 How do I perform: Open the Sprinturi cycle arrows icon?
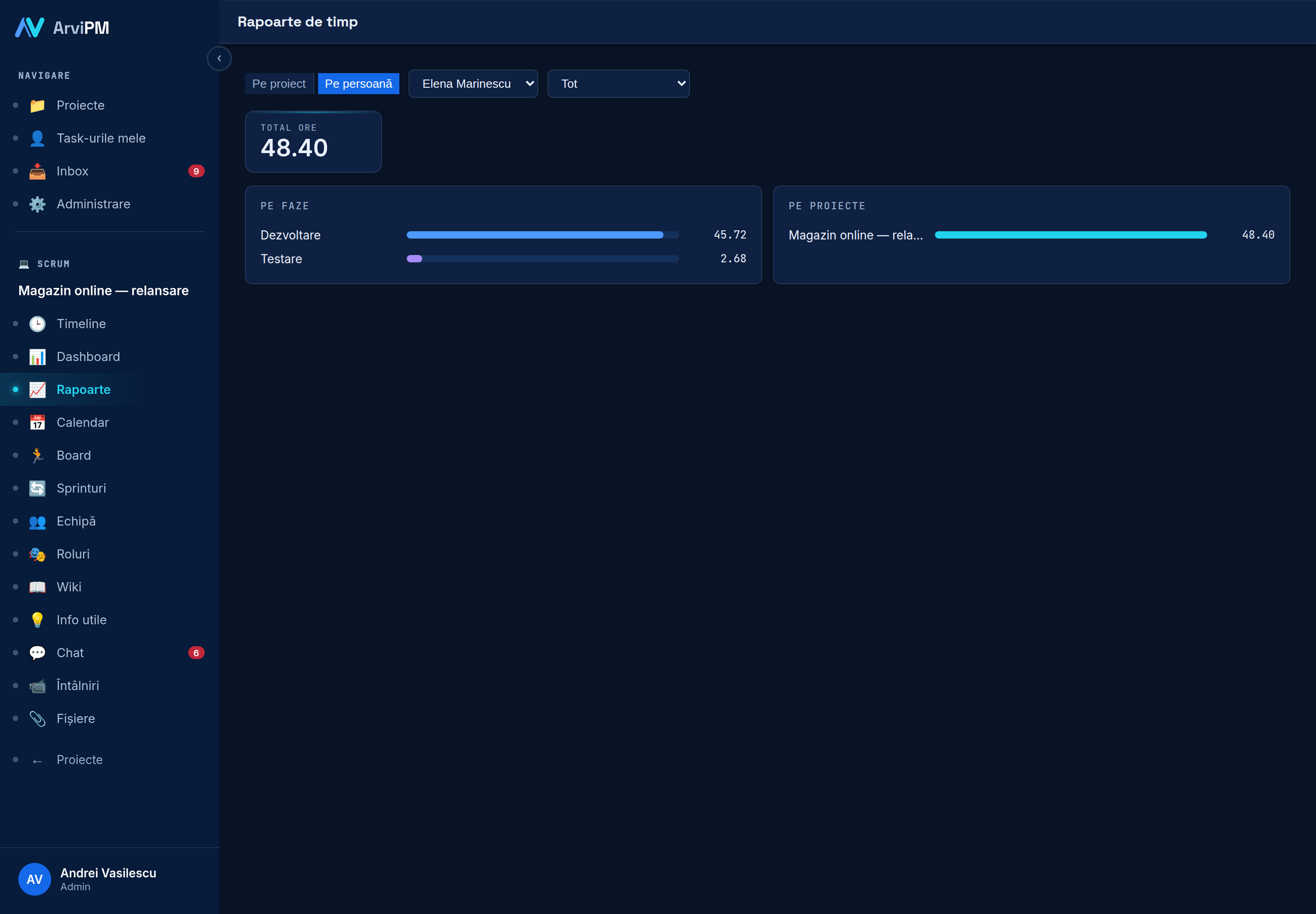tap(37, 489)
